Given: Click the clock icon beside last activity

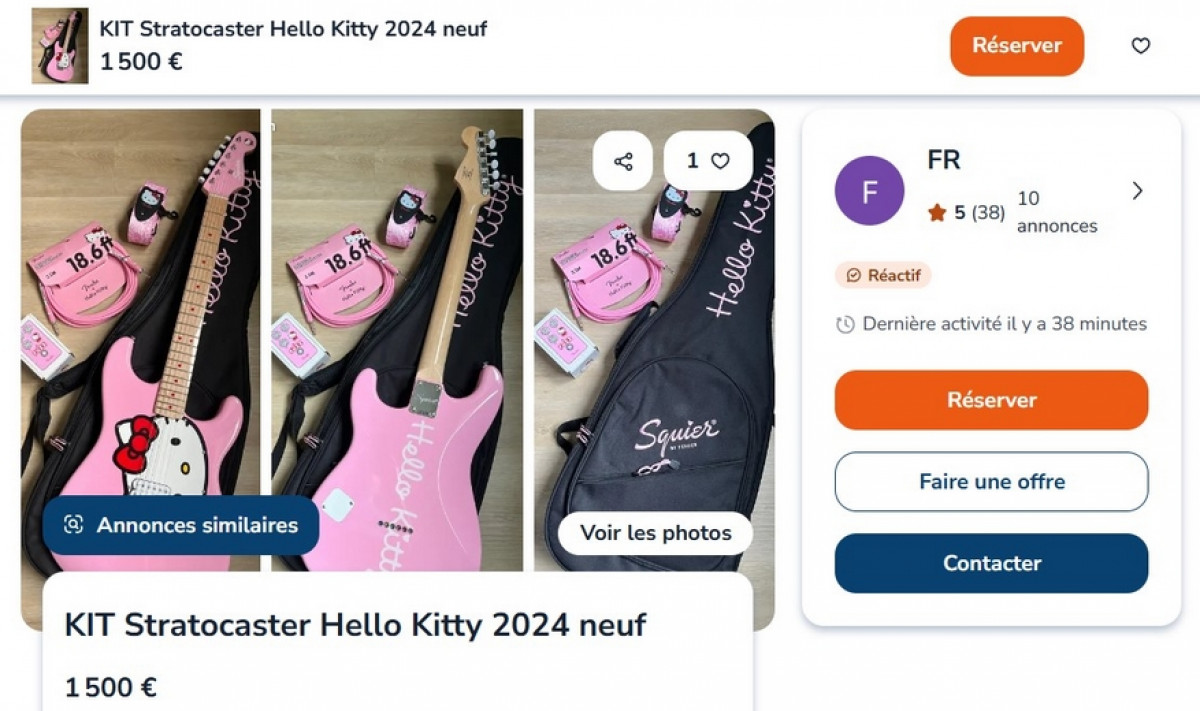Looking at the screenshot, I should coord(845,324).
